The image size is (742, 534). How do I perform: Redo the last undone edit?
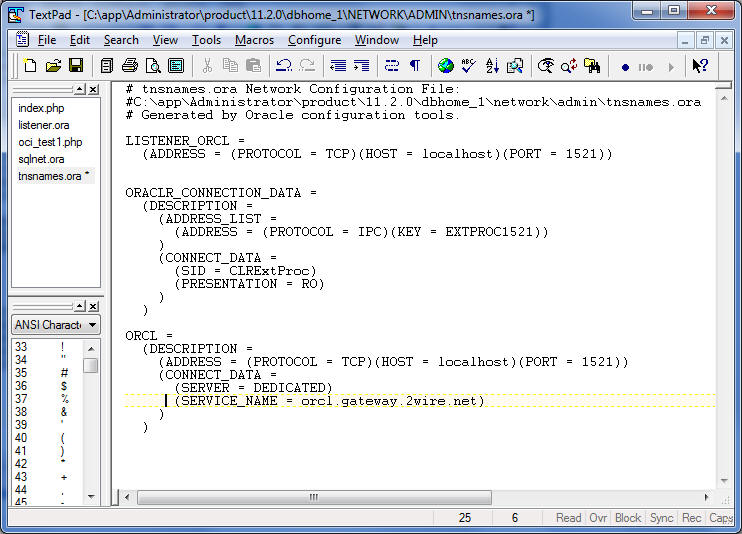coord(307,66)
